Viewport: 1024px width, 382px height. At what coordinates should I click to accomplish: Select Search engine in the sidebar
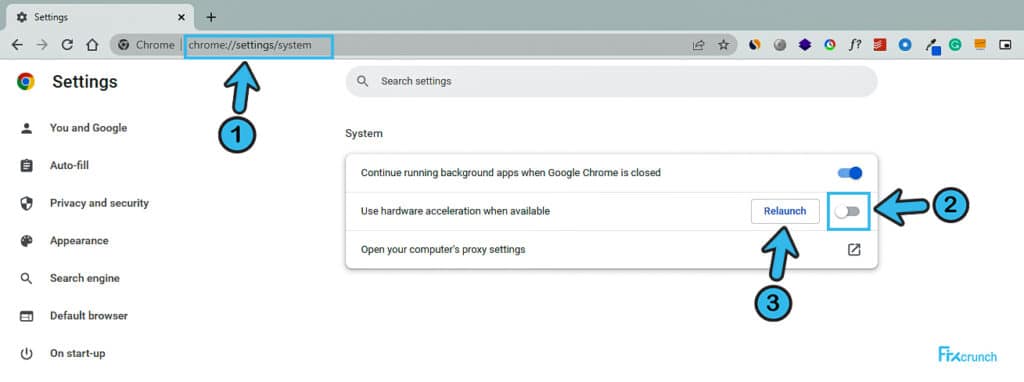pyautogui.click(x=85, y=278)
